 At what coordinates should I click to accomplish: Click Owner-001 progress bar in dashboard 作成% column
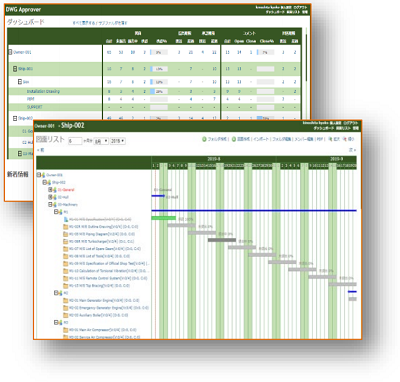(159, 52)
